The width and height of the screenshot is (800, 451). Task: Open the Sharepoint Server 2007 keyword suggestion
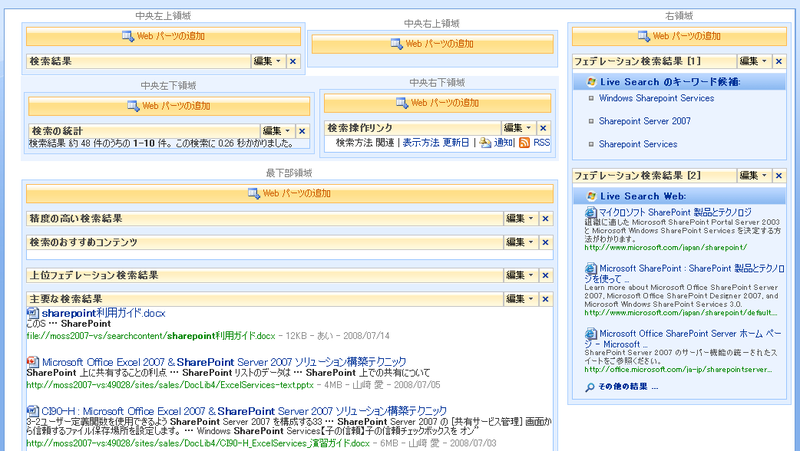[644, 121]
